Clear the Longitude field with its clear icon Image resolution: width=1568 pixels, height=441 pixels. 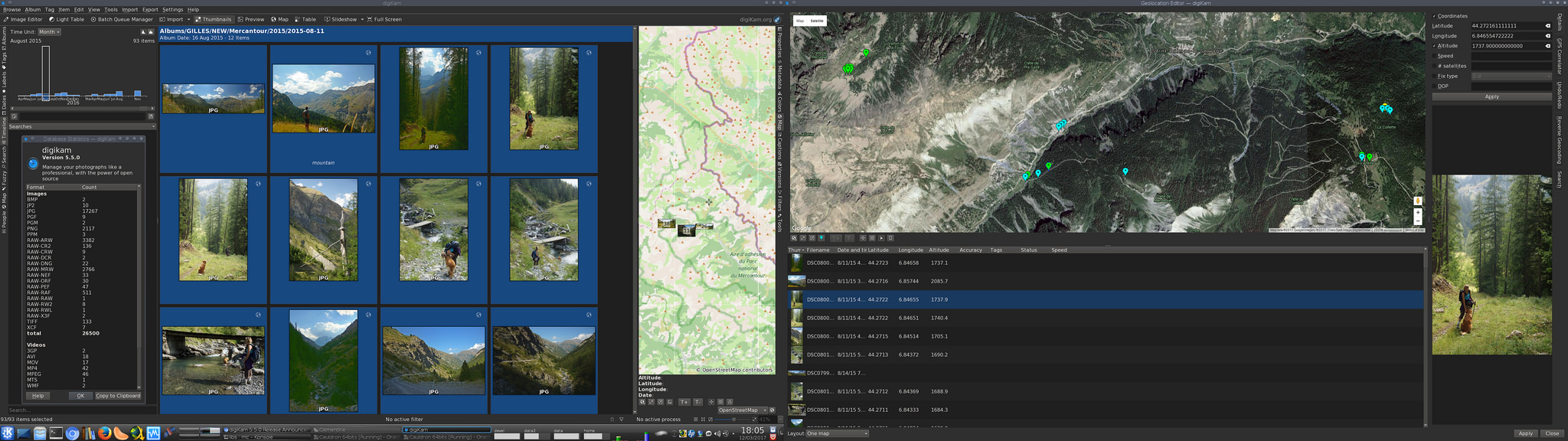coord(1547,36)
